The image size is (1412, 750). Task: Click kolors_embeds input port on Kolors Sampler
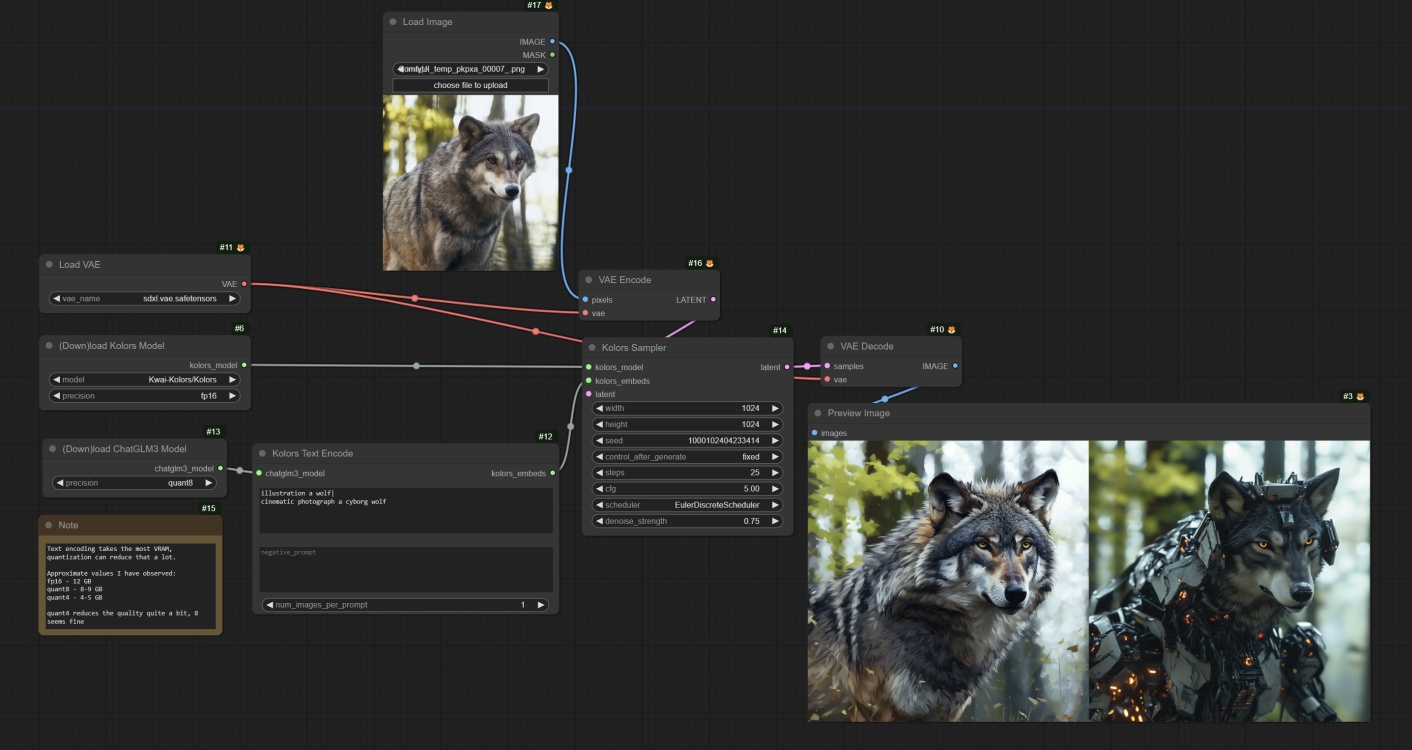coord(589,381)
